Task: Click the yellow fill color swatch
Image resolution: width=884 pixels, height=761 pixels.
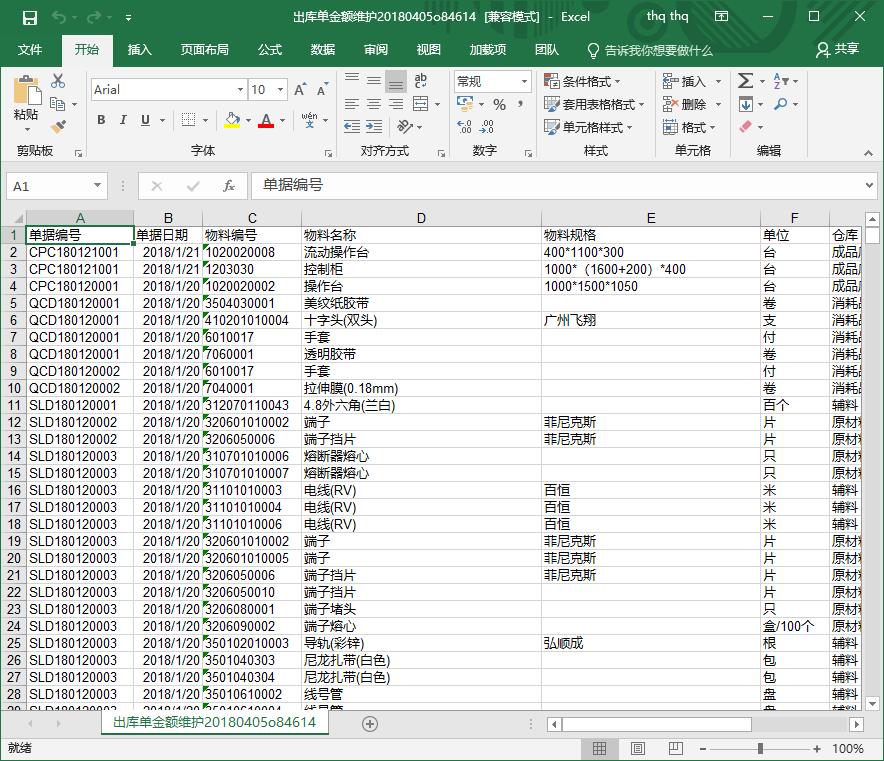Action: [x=232, y=120]
